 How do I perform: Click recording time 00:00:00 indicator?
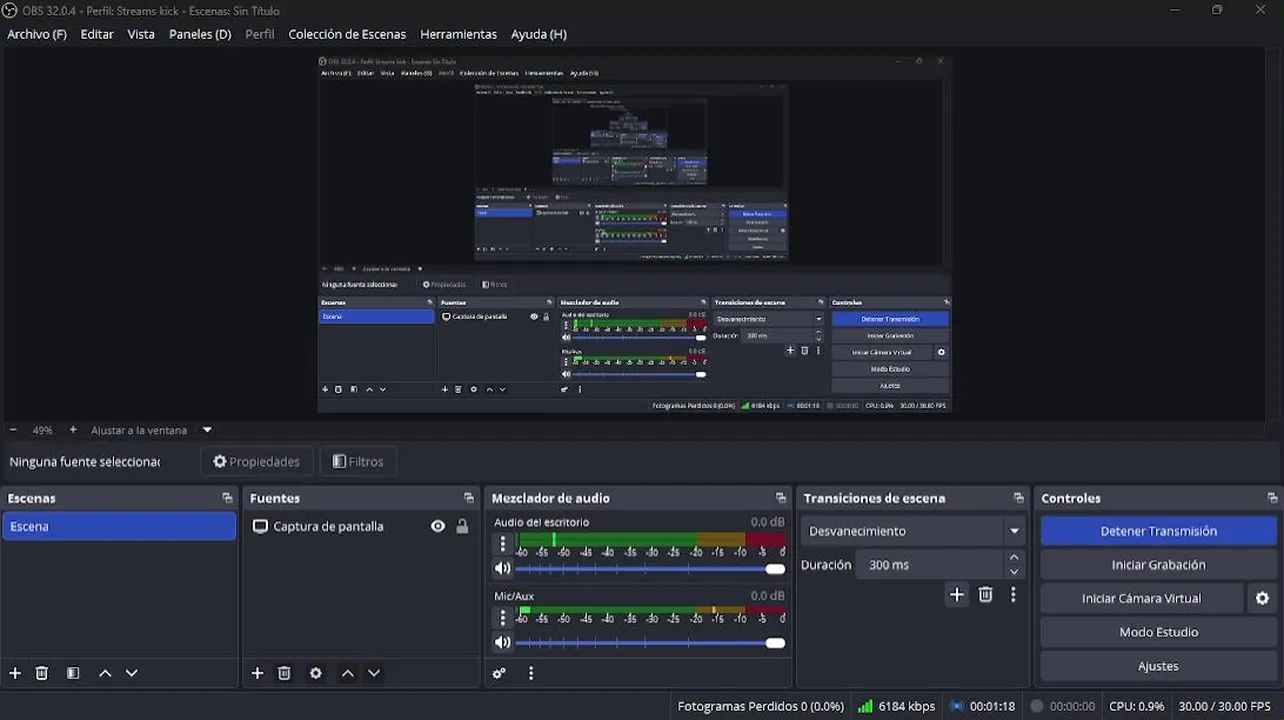coord(1063,706)
